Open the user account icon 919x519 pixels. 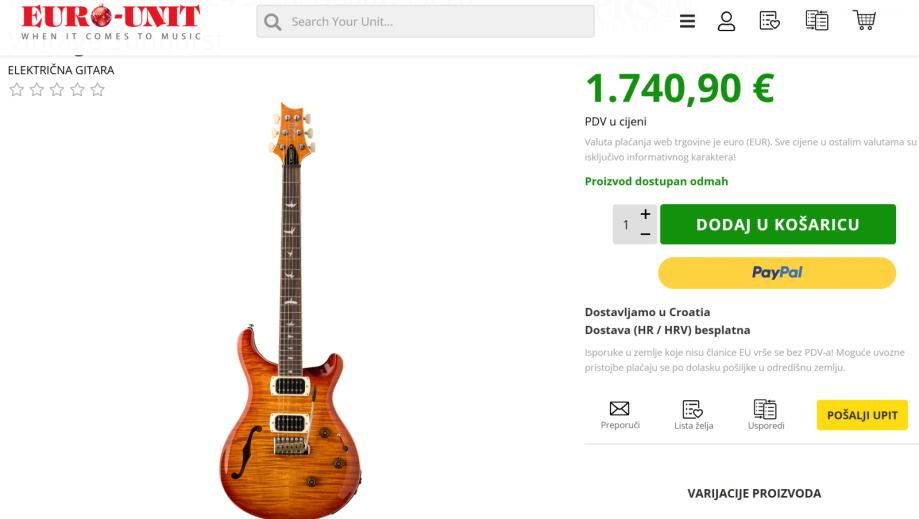coord(727,21)
